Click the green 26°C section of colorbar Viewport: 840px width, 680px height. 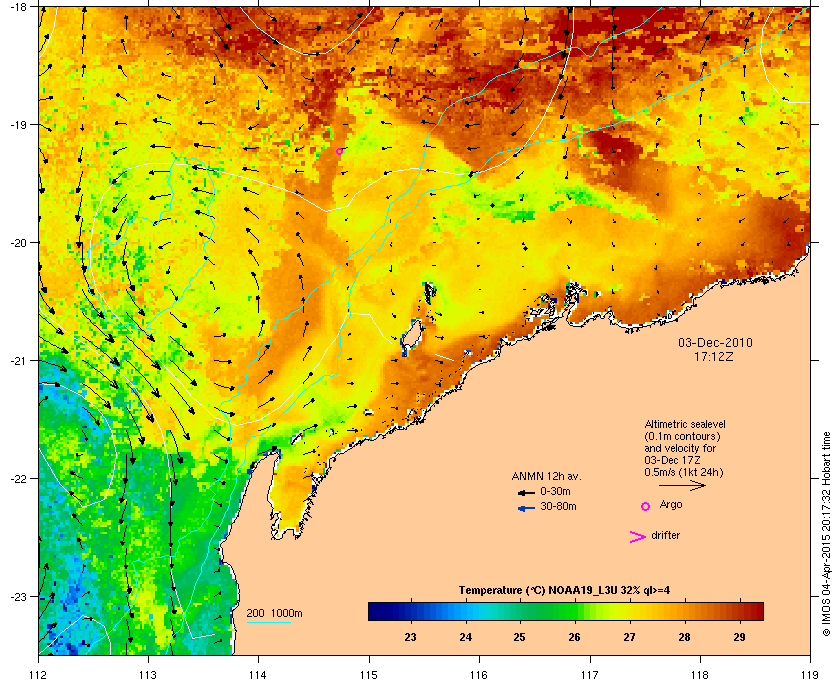(573, 611)
